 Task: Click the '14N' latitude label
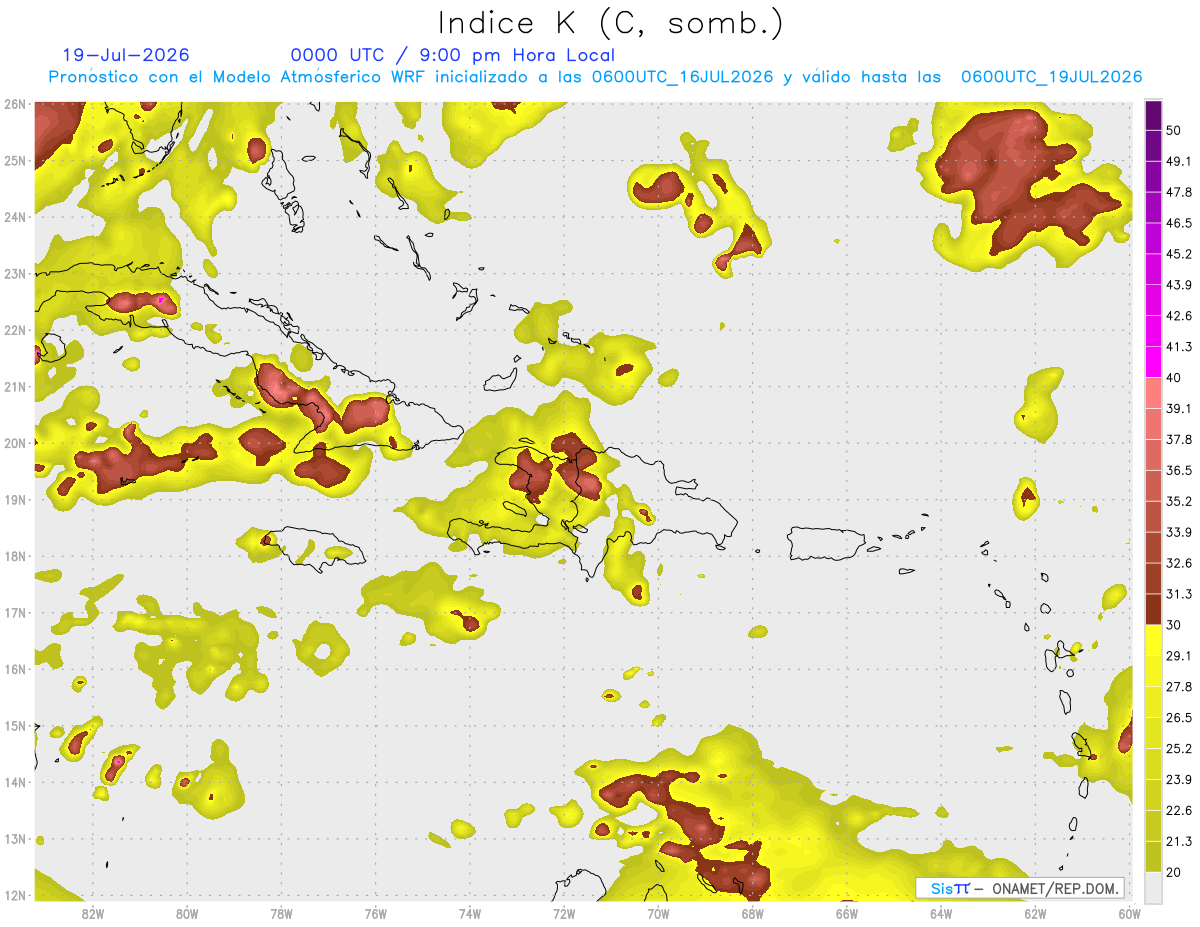coord(14,782)
